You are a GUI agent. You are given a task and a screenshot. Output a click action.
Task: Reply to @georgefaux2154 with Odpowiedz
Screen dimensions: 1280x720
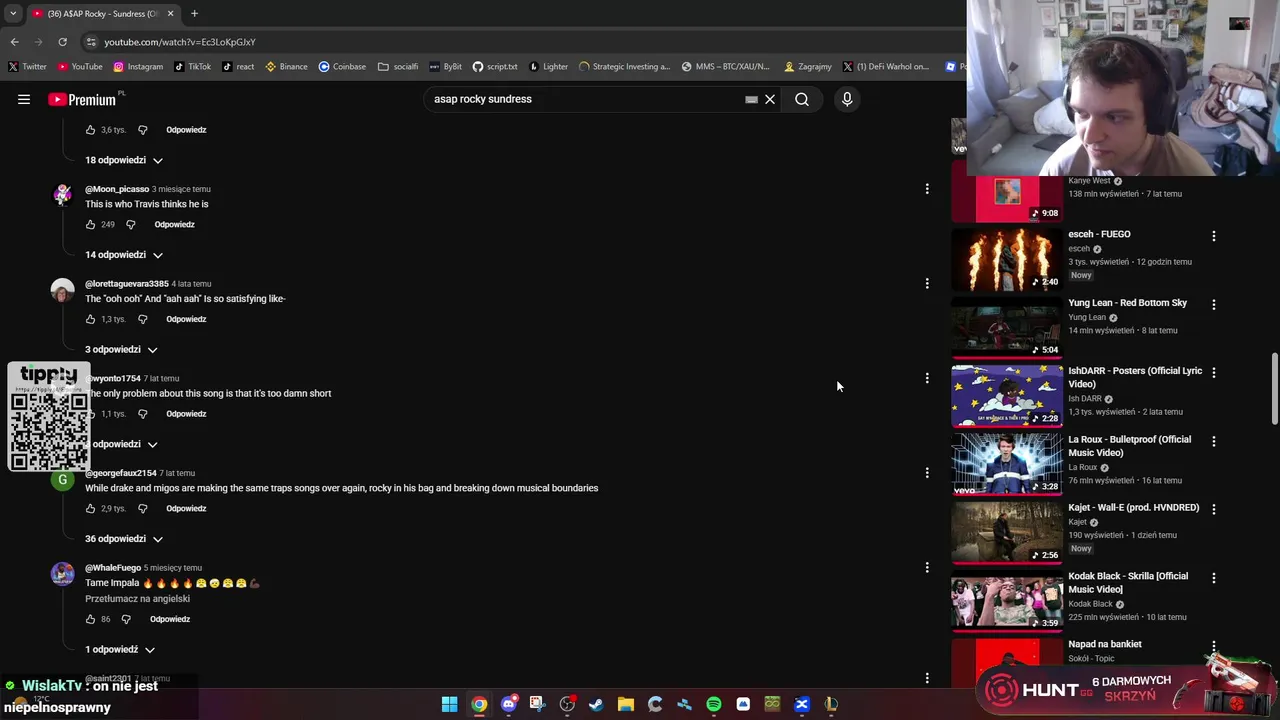(x=186, y=508)
